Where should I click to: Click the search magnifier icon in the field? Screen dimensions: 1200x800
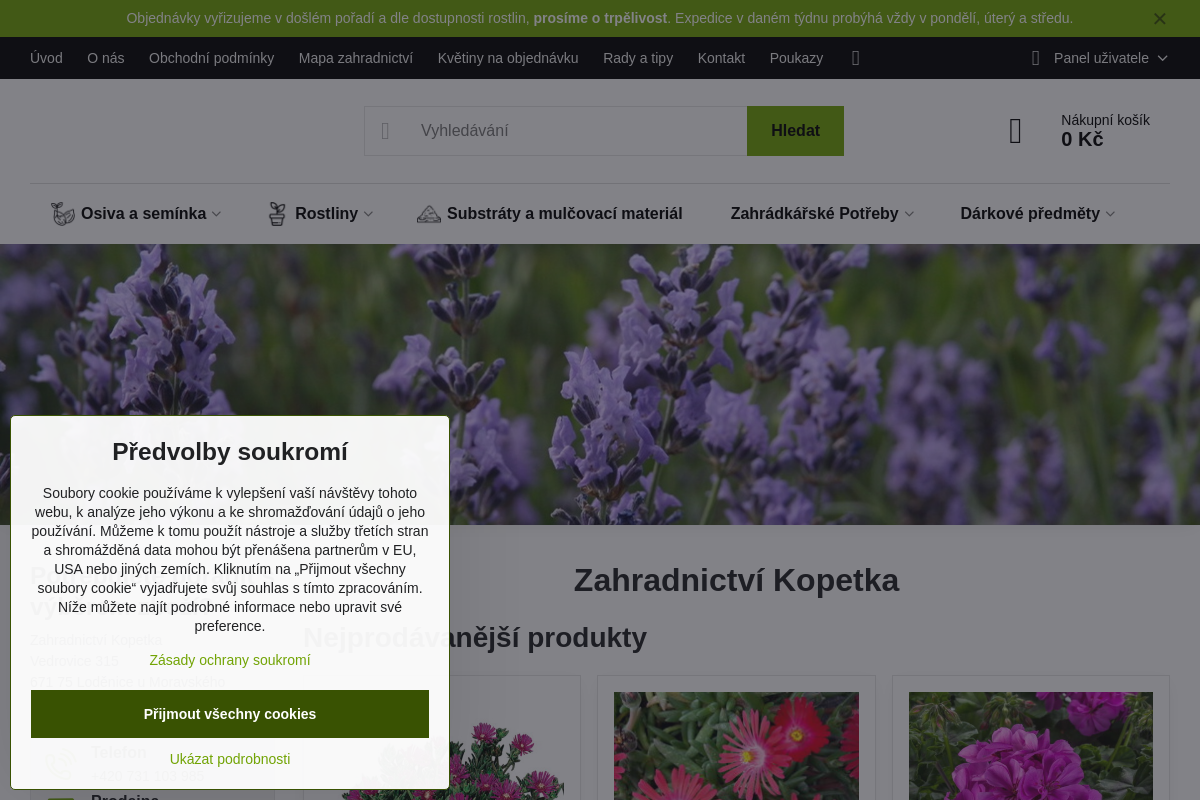click(385, 131)
